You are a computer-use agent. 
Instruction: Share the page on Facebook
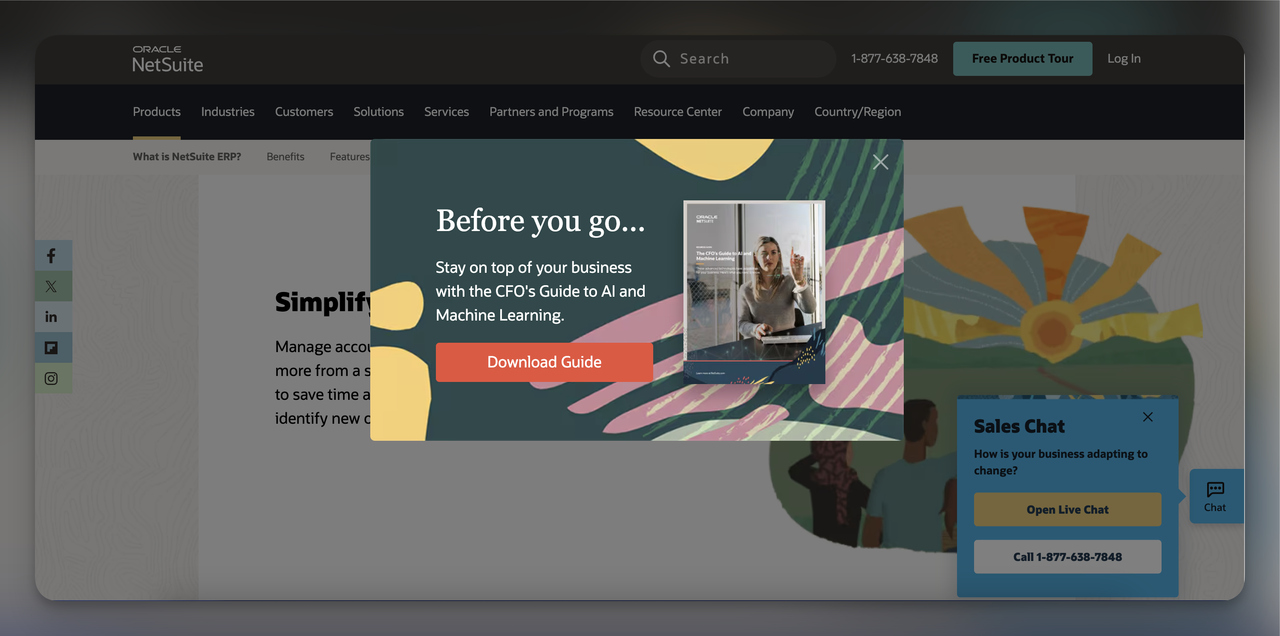click(x=51, y=256)
